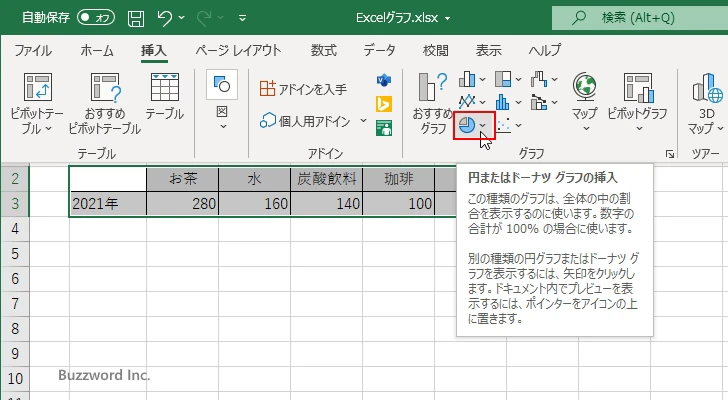Switch to the ホーム tab
This screenshot has width=728, height=400.
point(97,50)
